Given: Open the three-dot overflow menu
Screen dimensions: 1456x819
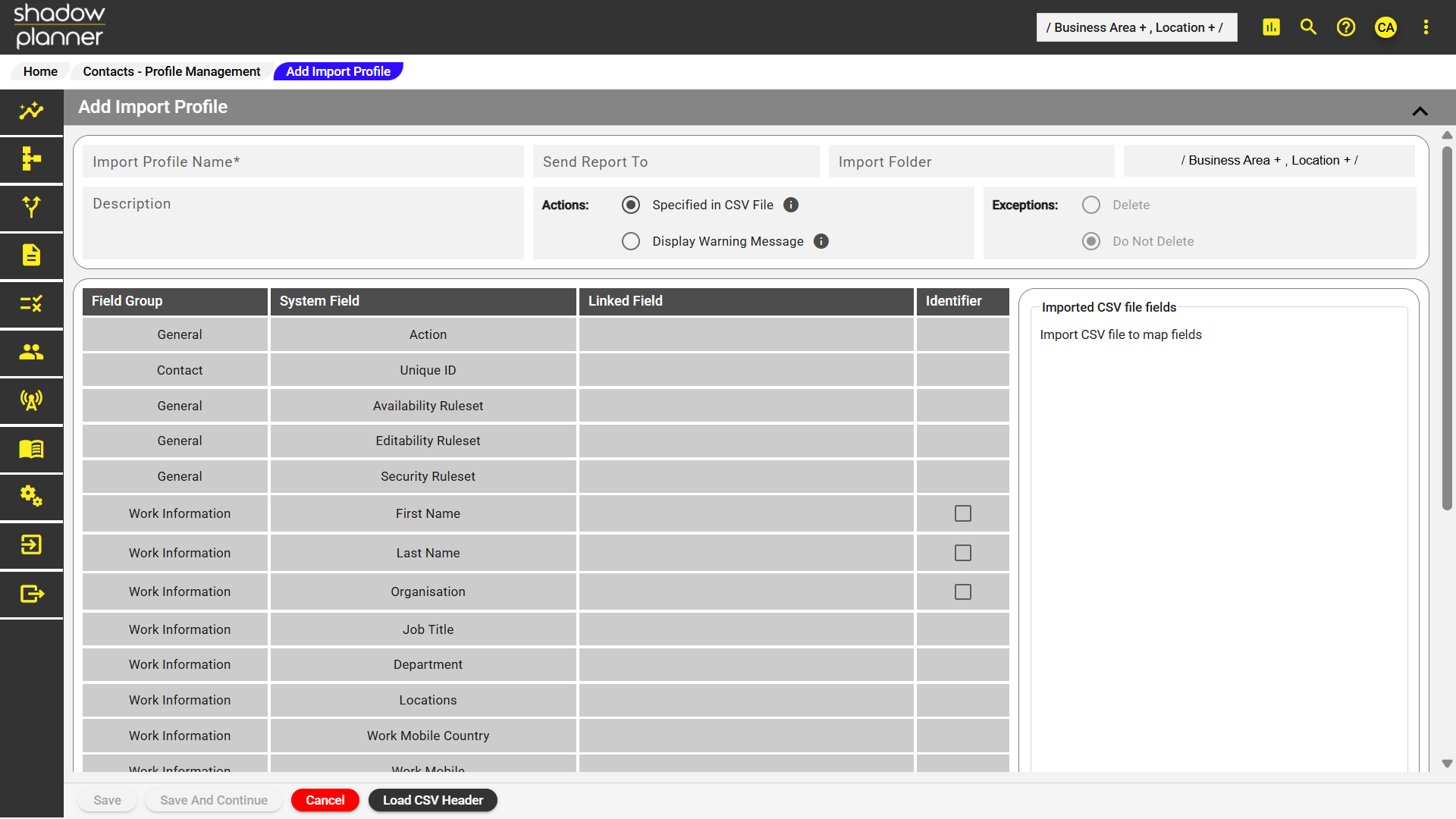Looking at the screenshot, I should 1425,27.
